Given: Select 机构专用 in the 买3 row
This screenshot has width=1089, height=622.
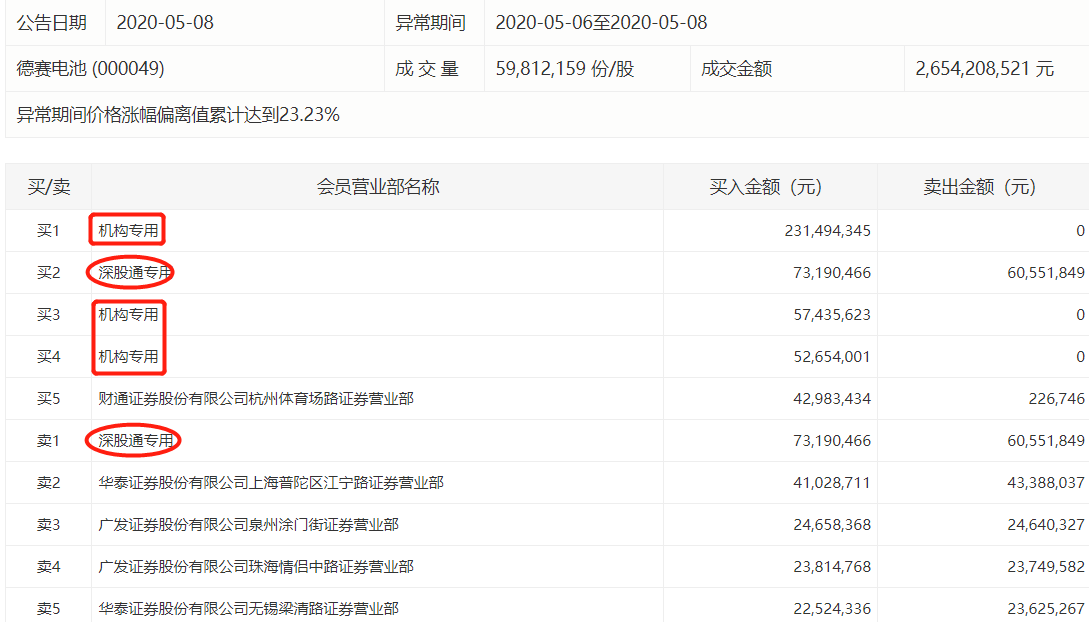Looking at the screenshot, I should (x=128, y=315).
